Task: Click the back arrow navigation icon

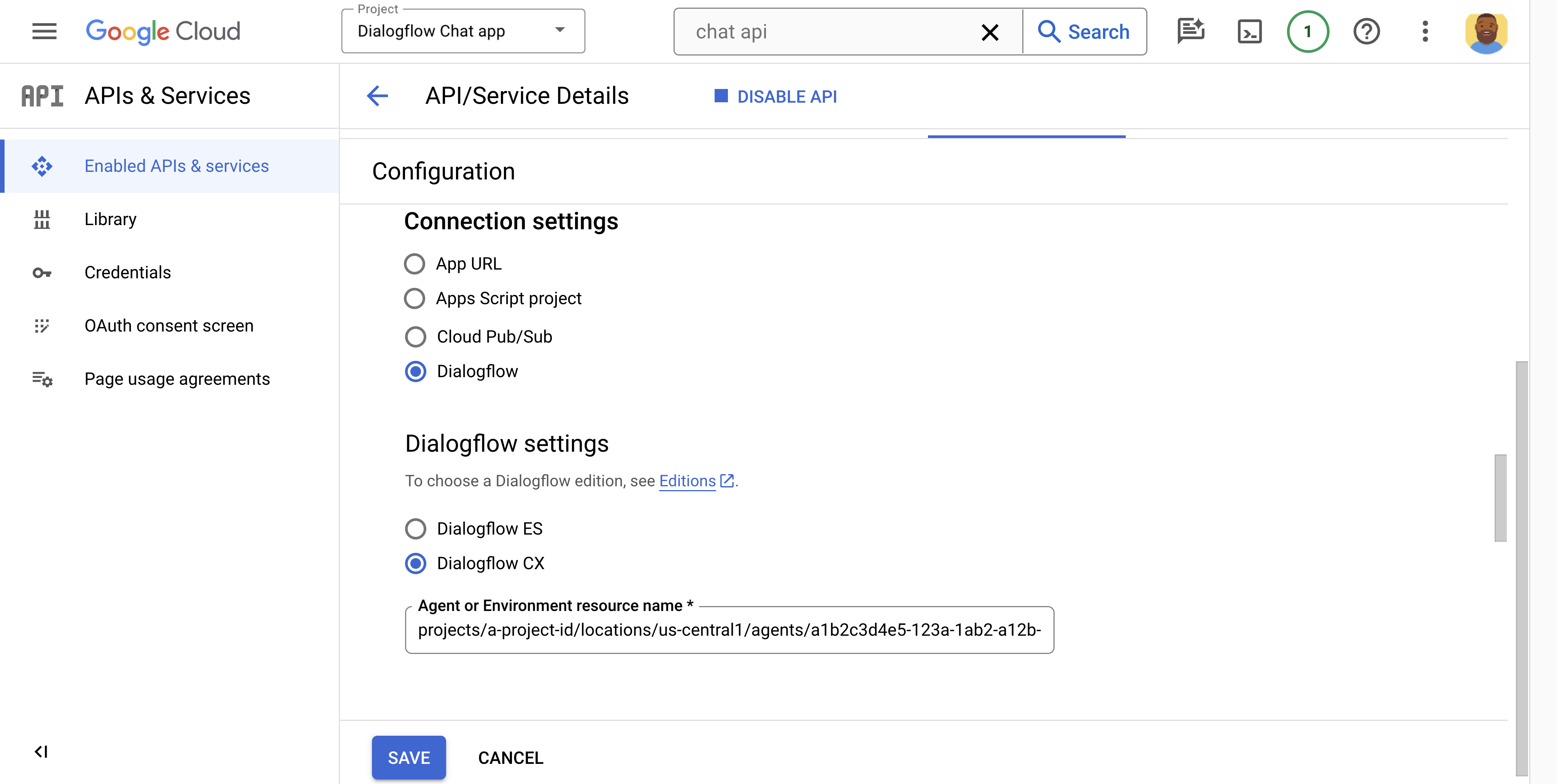Action: [x=378, y=95]
